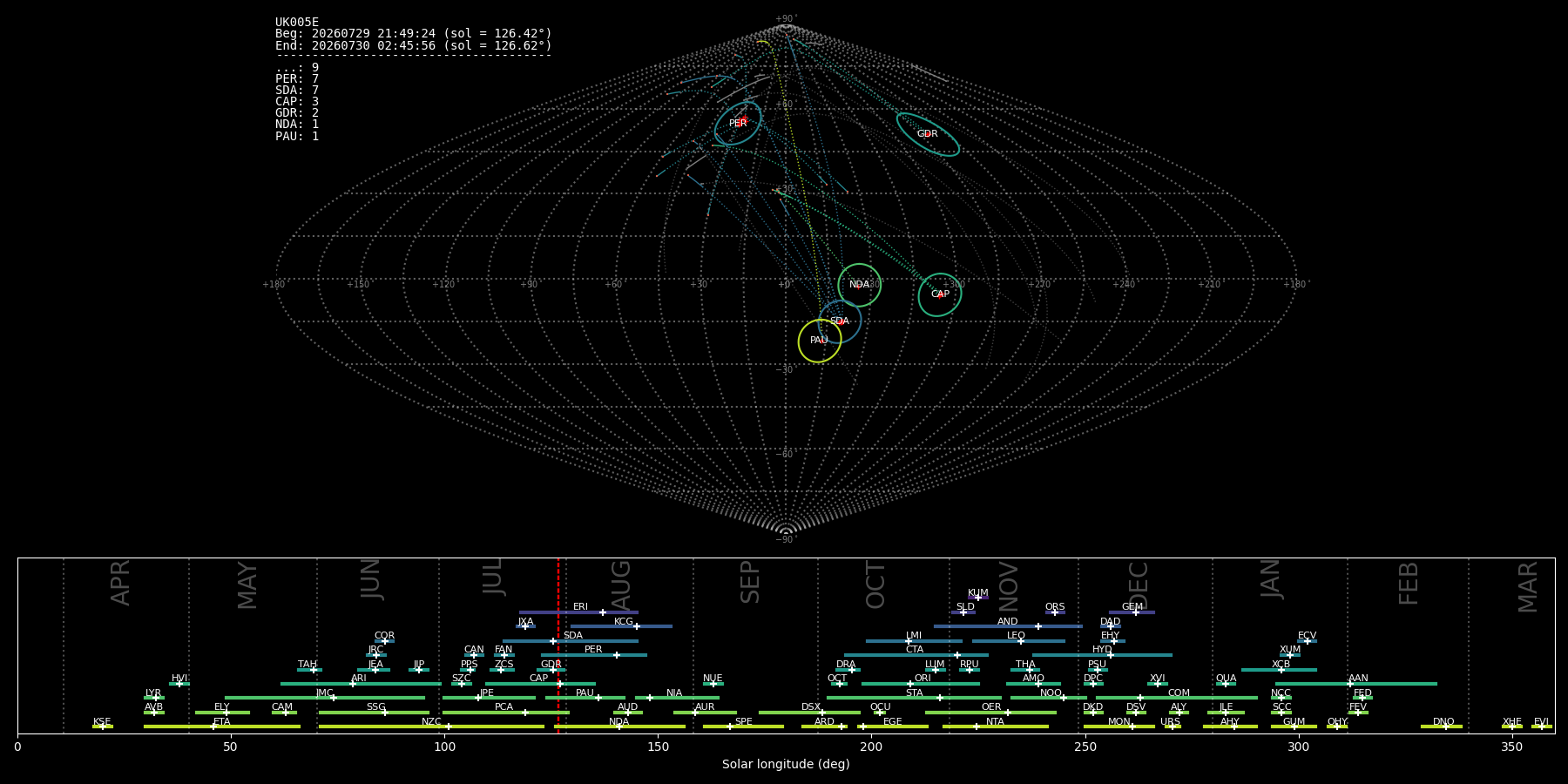The image size is (1568, 784).
Task: Click the red dashed current solar longitude line
Action: pyautogui.click(x=558, y=645)
